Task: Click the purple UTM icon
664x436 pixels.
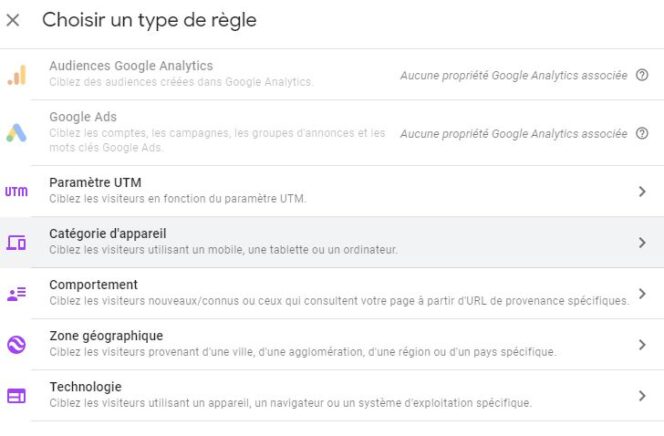Action: pyautogui.click(x=16, y=191)
